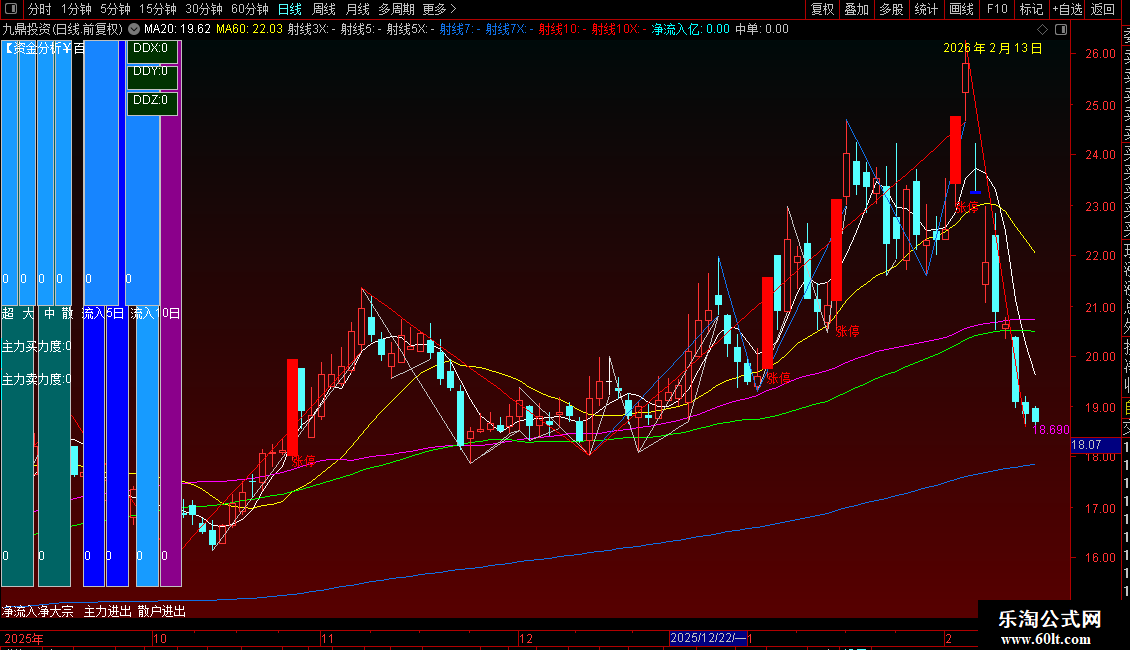Image resolution: width=1130 pixels, height=650 pixels.
Task: Click the 资金分析 panel title
Action: tap(43, 48)
